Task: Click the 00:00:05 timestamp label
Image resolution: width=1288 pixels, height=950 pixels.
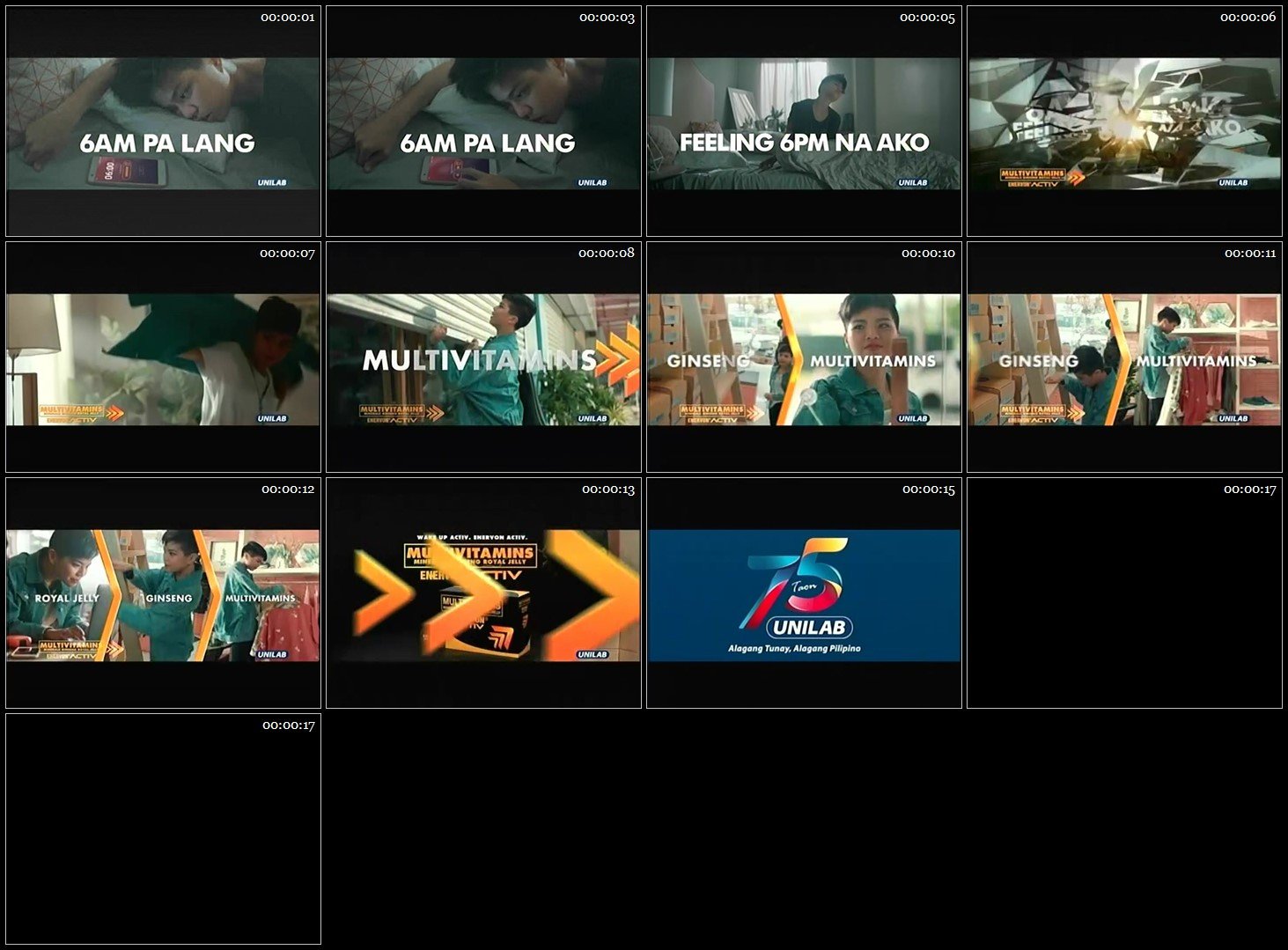Action: (x=927, y=18)
